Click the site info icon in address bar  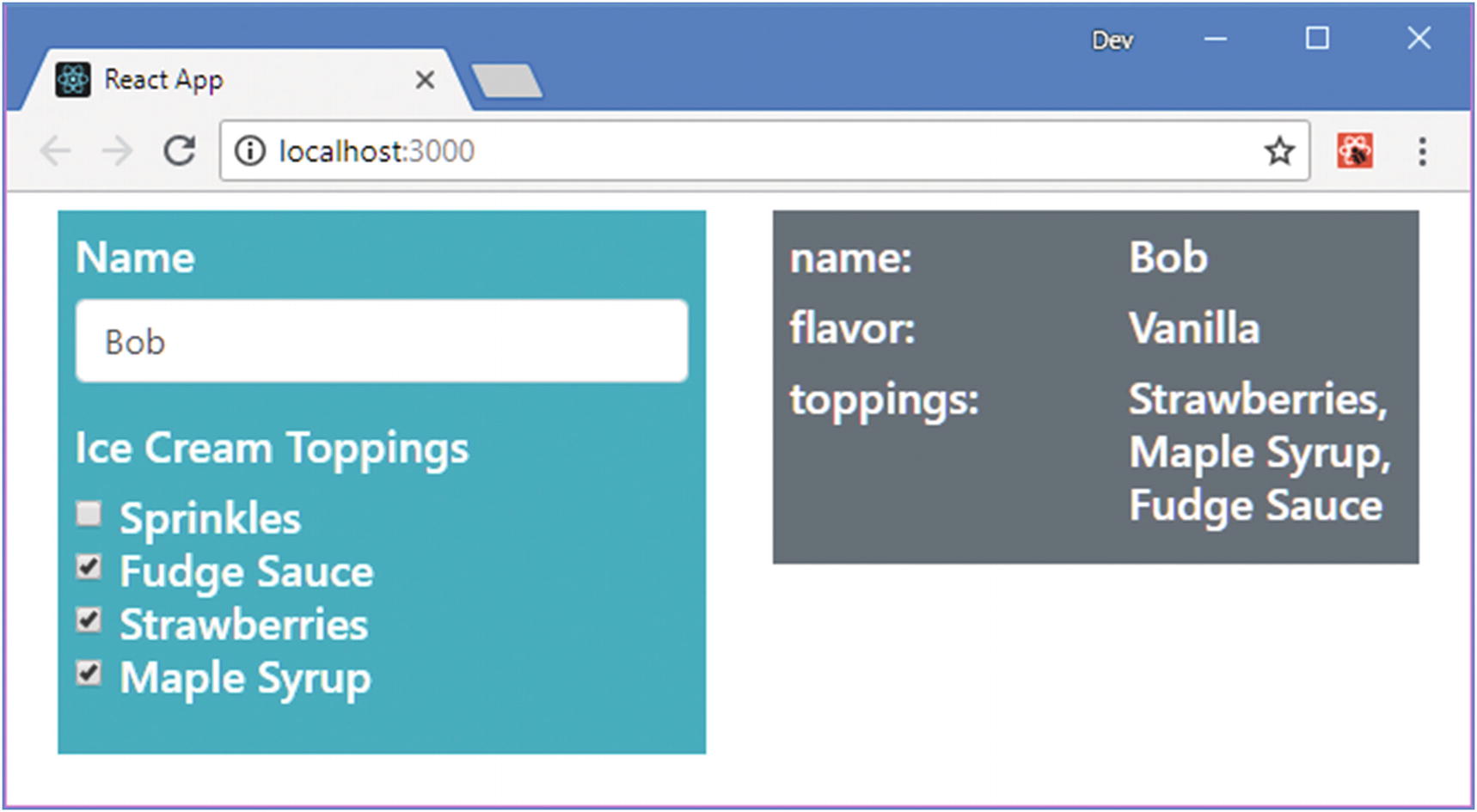click(x=250, y=151)
